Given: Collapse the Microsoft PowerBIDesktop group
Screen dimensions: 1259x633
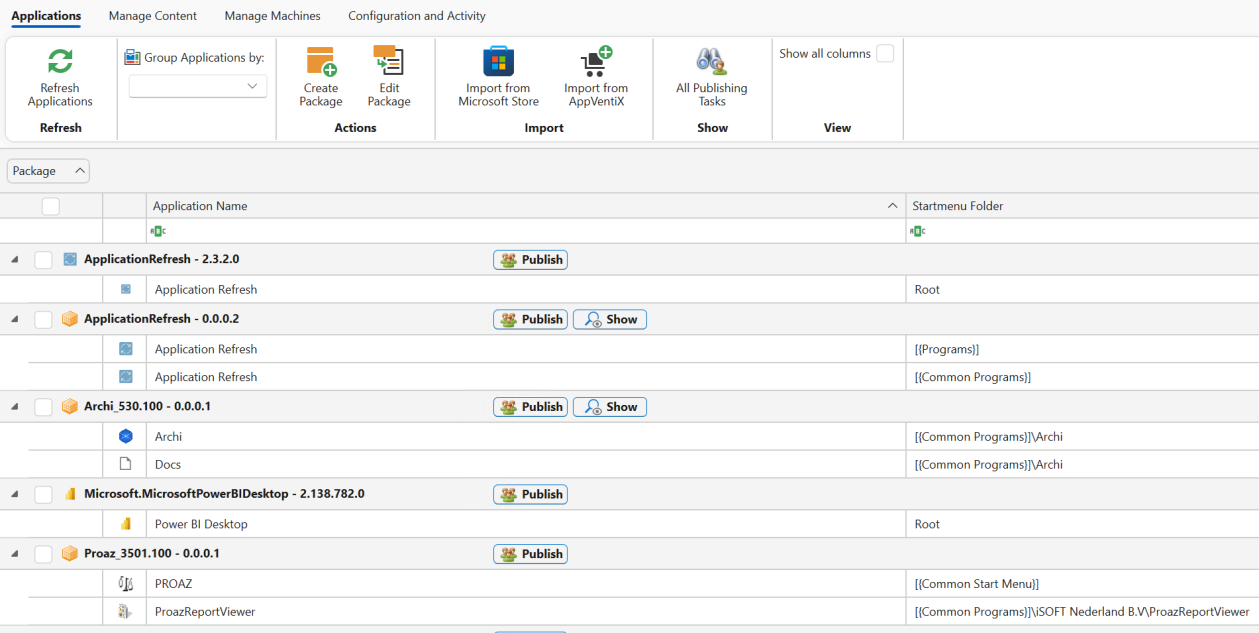Looking at the screenshot, I should (15, 495).
